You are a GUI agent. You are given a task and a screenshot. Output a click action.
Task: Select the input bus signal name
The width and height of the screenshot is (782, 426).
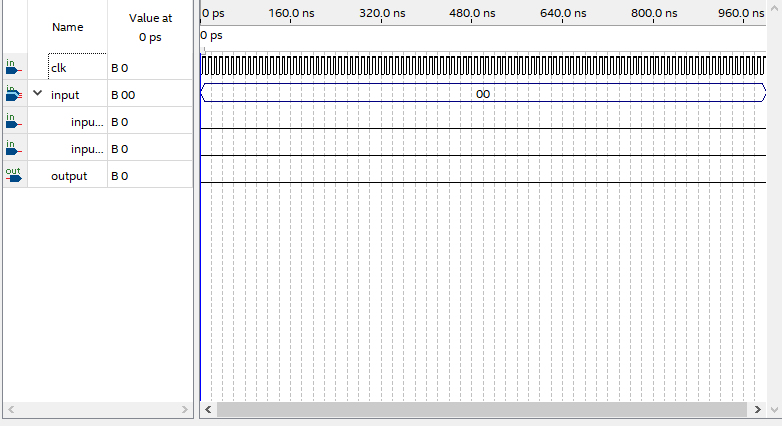[65, 95]
